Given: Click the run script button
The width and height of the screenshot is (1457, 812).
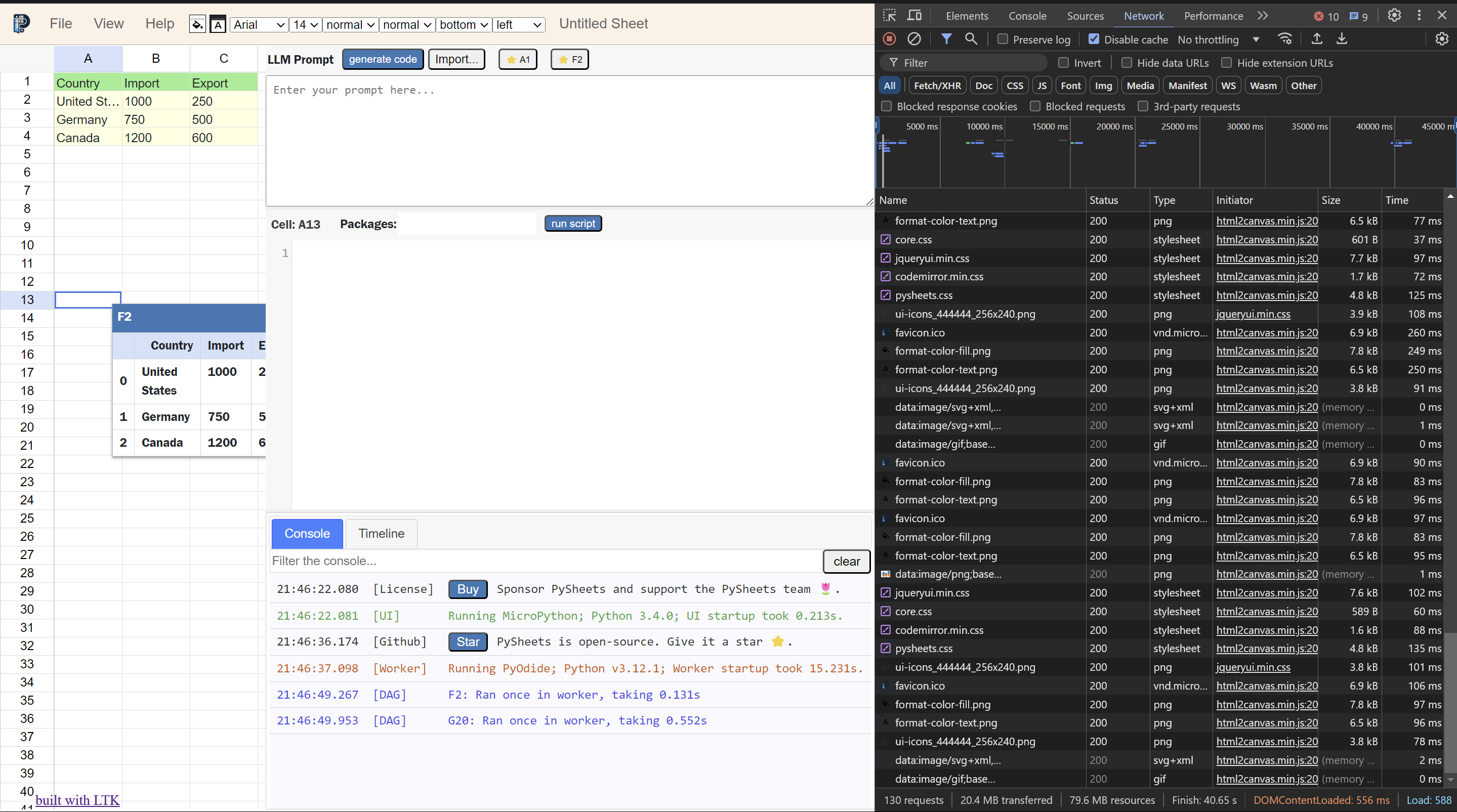Looking at the screenshot, I should tap(572, 223).
